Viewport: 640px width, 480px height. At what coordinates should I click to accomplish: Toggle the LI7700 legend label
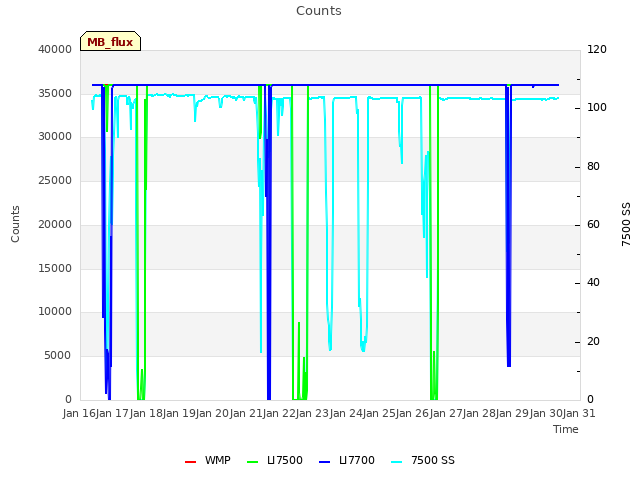pos(356,460)
